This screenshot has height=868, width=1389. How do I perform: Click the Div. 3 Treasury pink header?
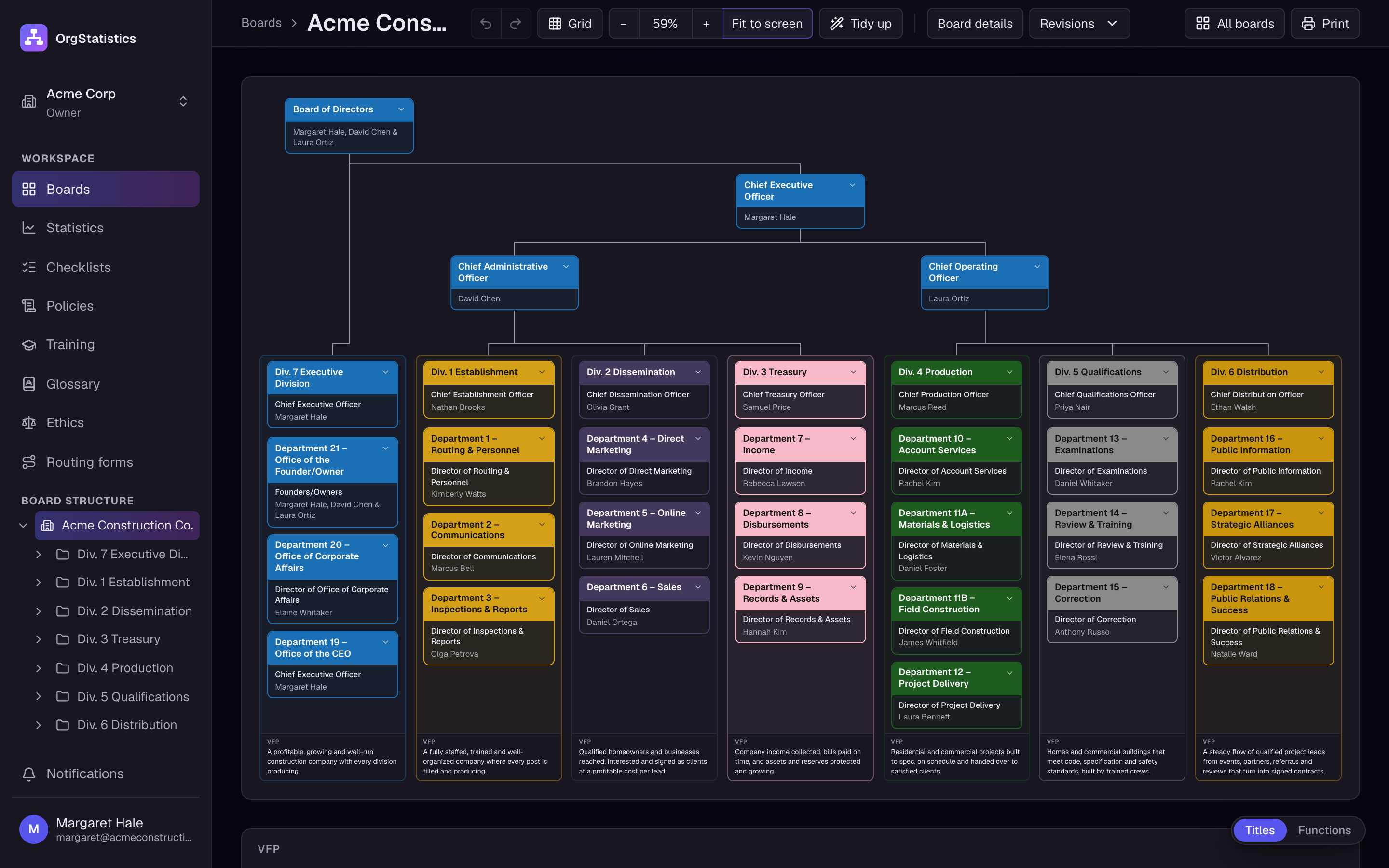tap(800, 373)
